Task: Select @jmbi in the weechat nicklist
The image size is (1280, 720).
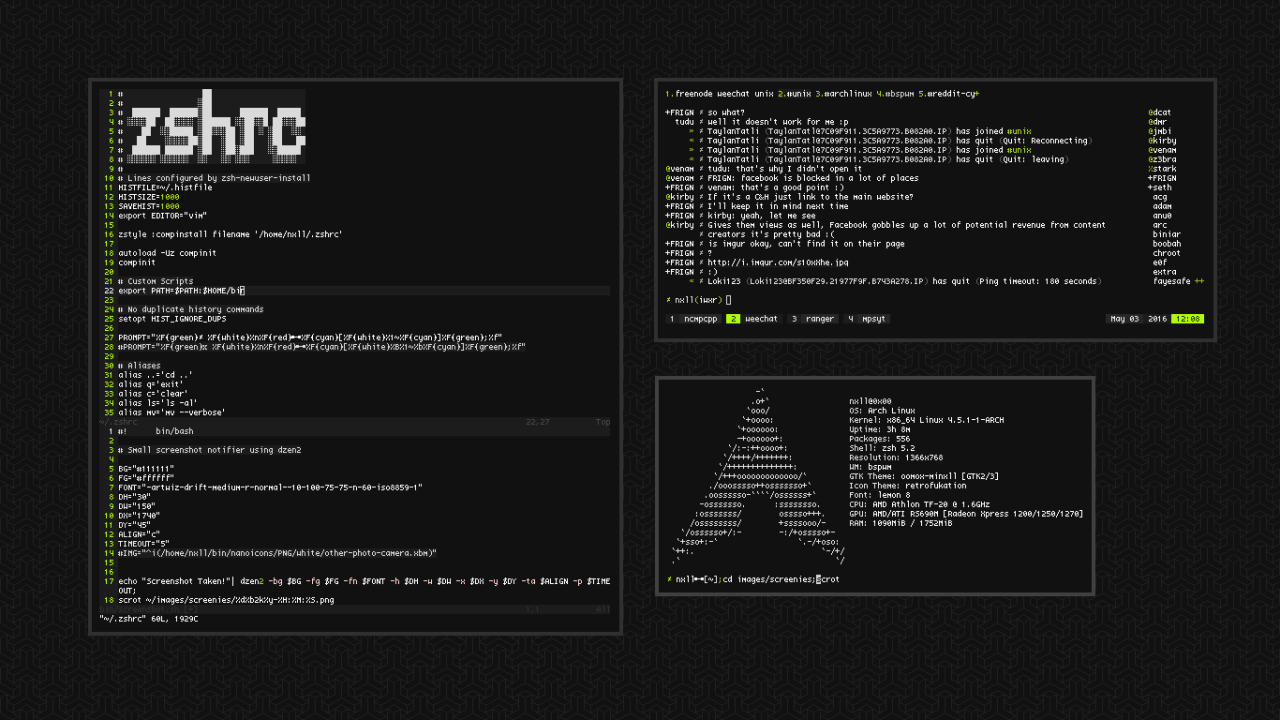Action: 1159,131
